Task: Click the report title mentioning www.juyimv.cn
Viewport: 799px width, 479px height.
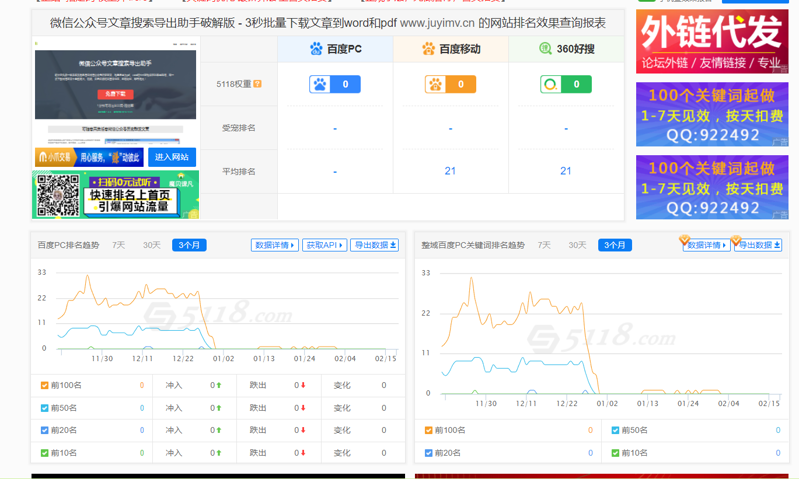Action: (328, 23)
